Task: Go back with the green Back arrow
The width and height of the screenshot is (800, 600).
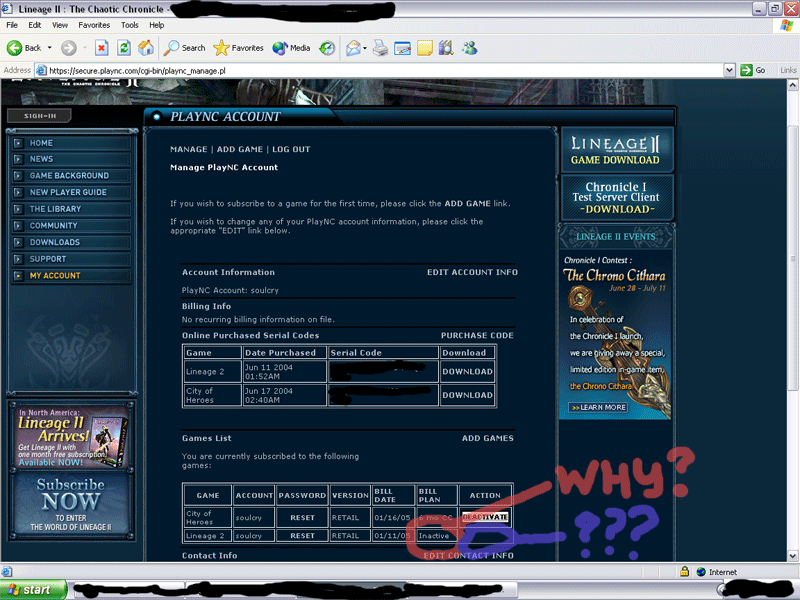Action: [x=24, y=48]
